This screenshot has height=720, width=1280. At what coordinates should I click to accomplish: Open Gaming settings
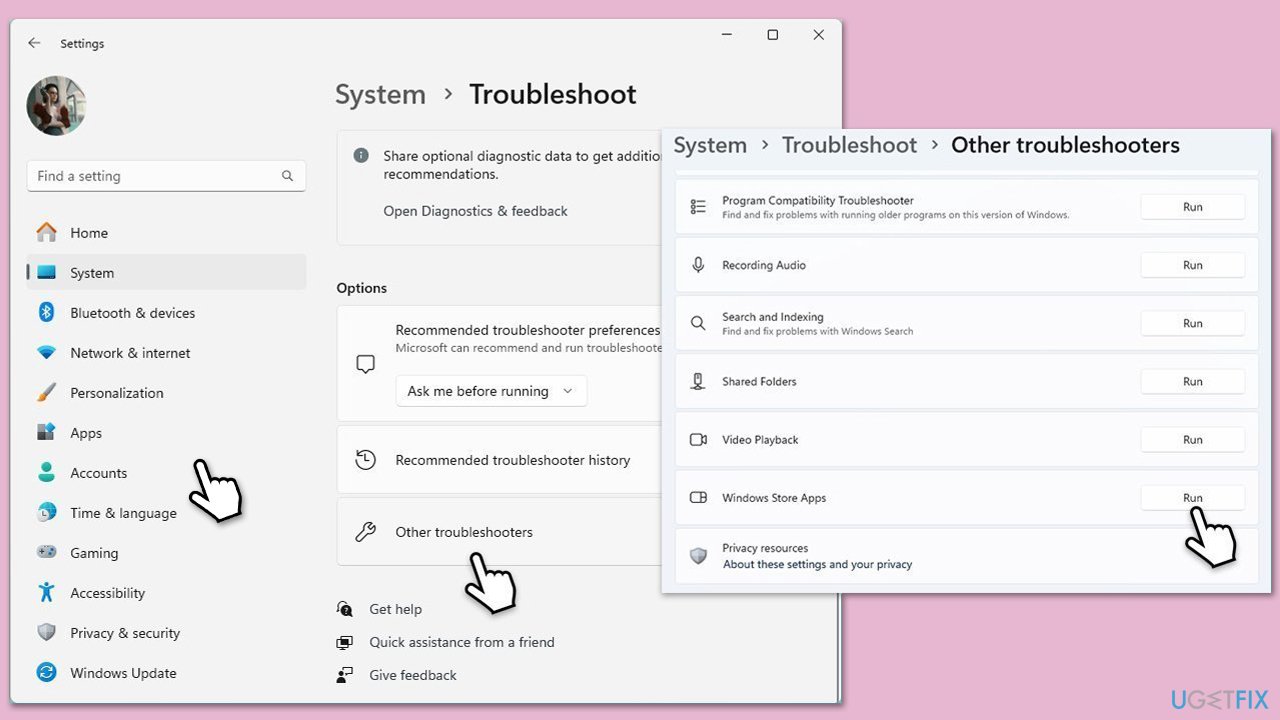166,553
